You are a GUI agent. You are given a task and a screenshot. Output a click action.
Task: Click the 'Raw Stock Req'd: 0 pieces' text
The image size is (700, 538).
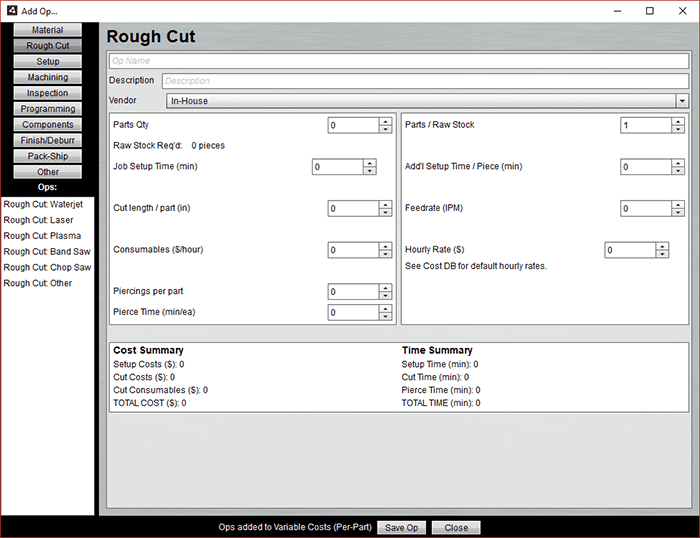(169, 146)
